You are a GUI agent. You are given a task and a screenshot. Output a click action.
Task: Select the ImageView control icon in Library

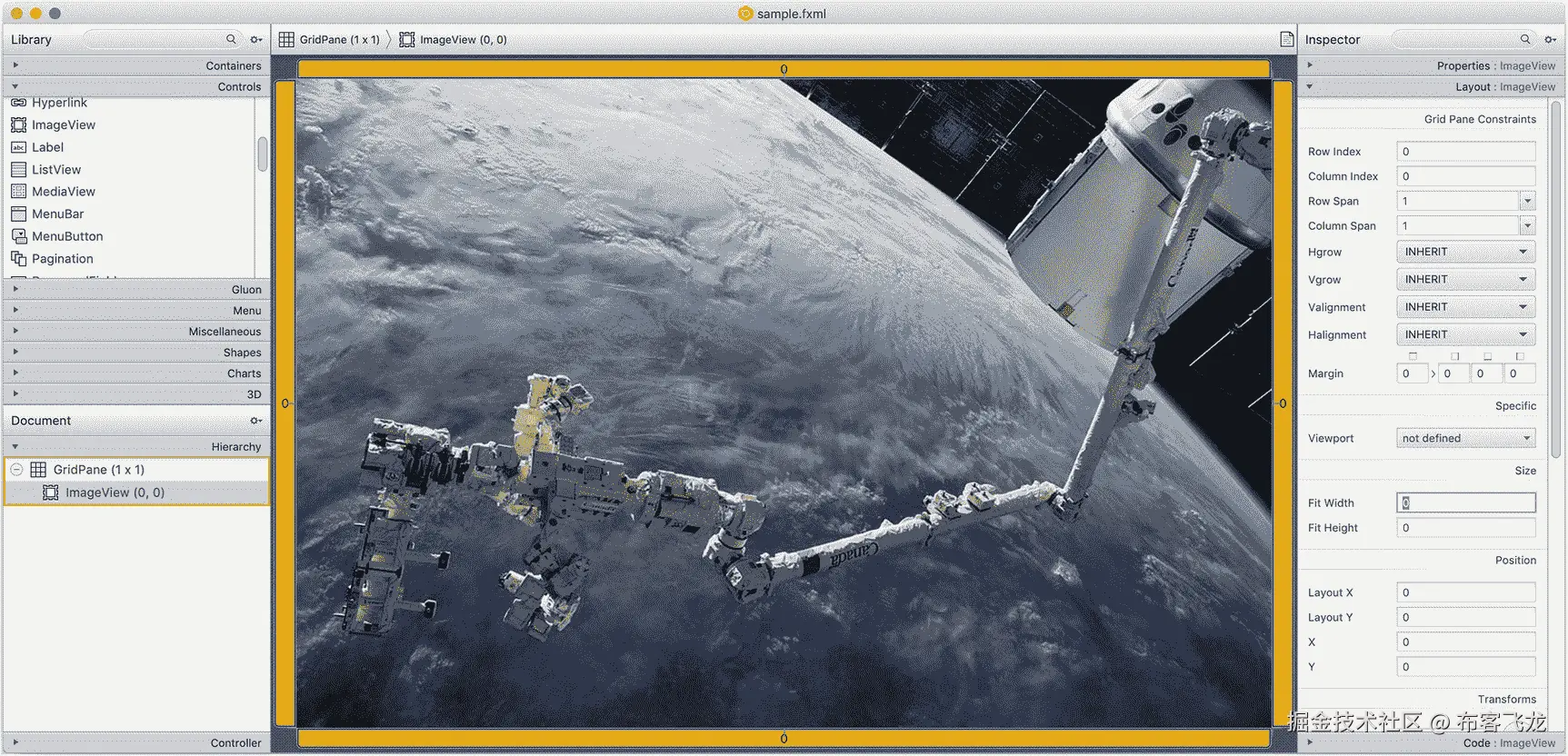[x=18, y=124]
